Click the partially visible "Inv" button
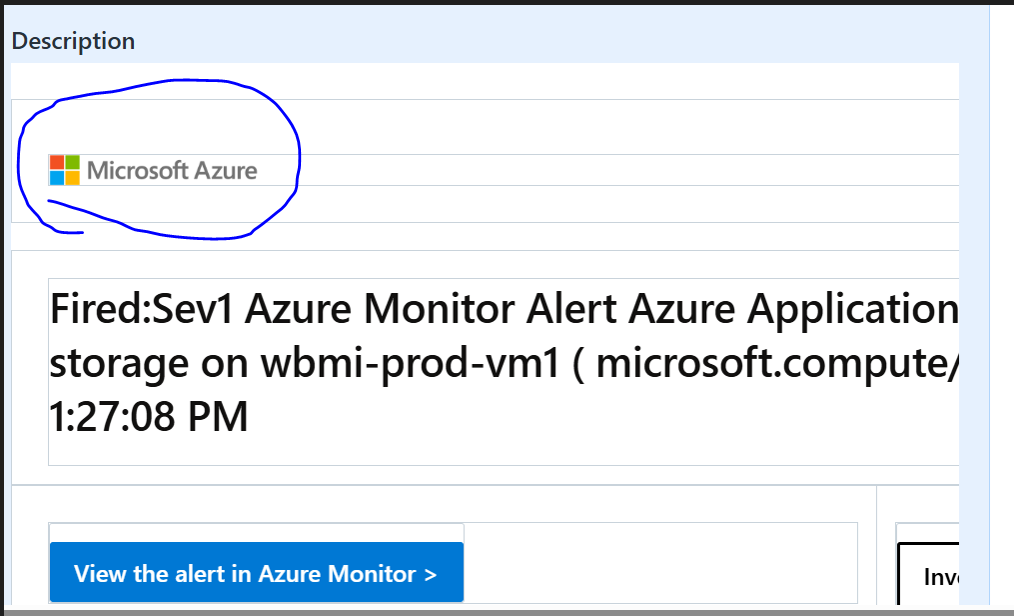This screenshot has width=1014, height=616. pos(929,575)
